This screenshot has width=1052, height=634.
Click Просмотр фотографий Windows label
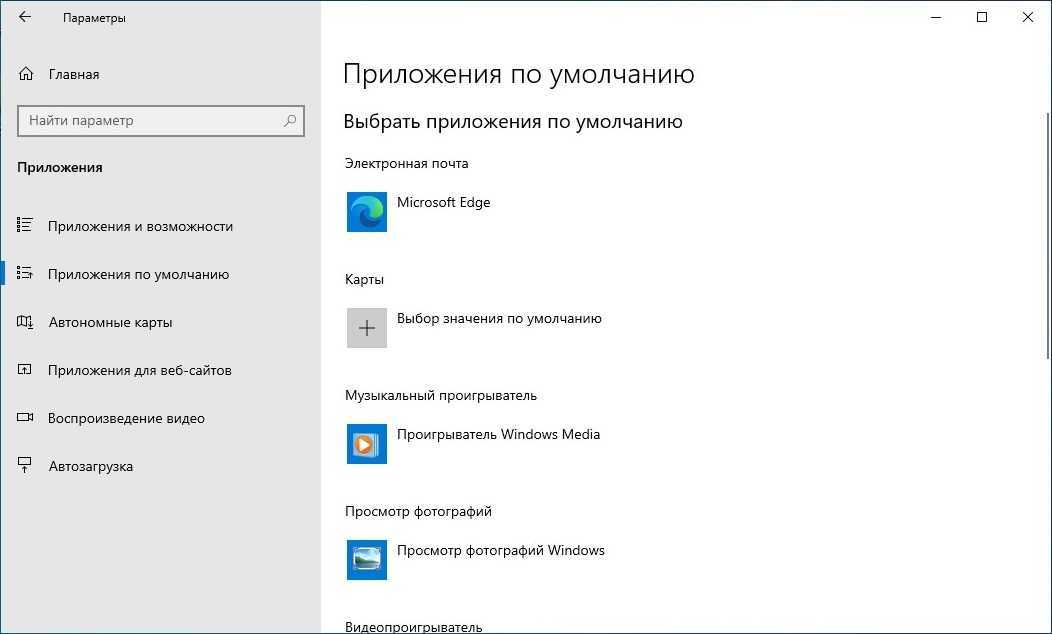coord(501,550)
